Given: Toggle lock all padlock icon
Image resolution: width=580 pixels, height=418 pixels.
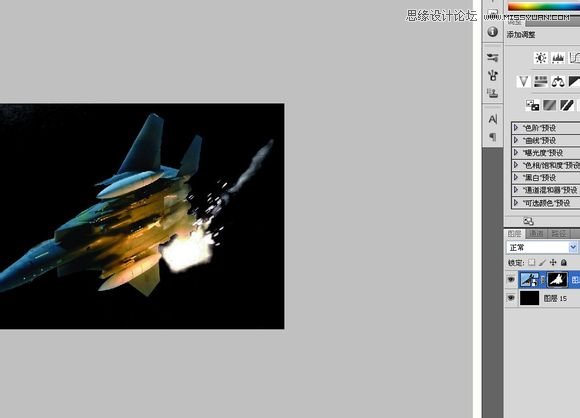Looking at the screenshot, I should click(x=564, y=262).
